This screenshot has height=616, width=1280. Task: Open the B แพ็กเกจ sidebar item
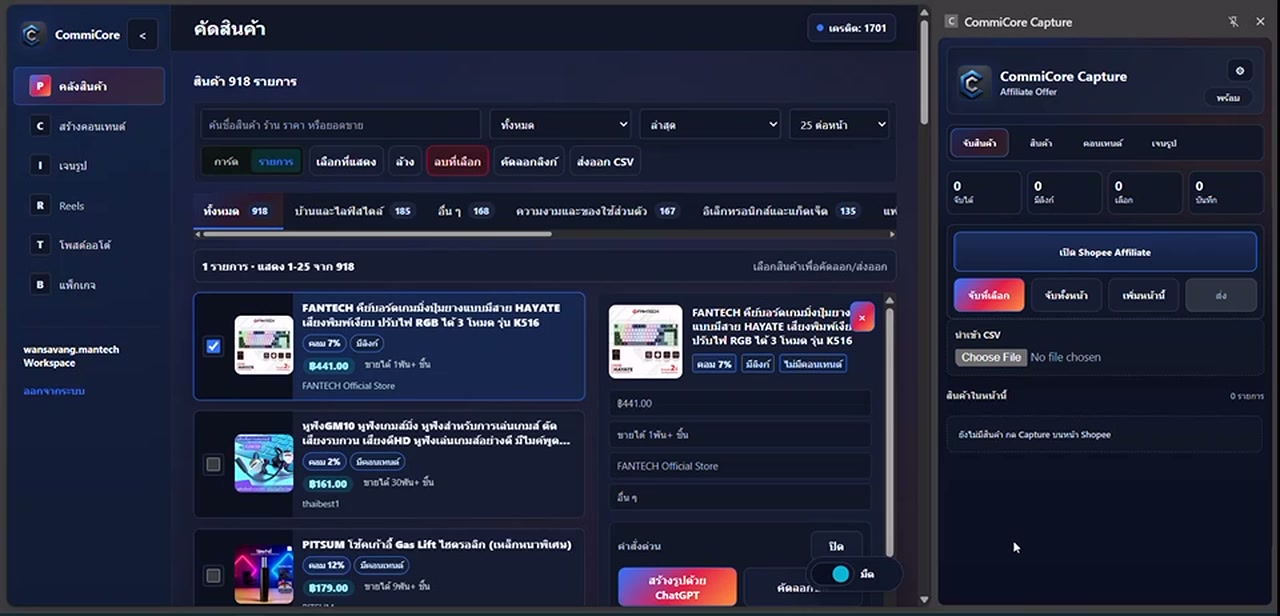89,285
